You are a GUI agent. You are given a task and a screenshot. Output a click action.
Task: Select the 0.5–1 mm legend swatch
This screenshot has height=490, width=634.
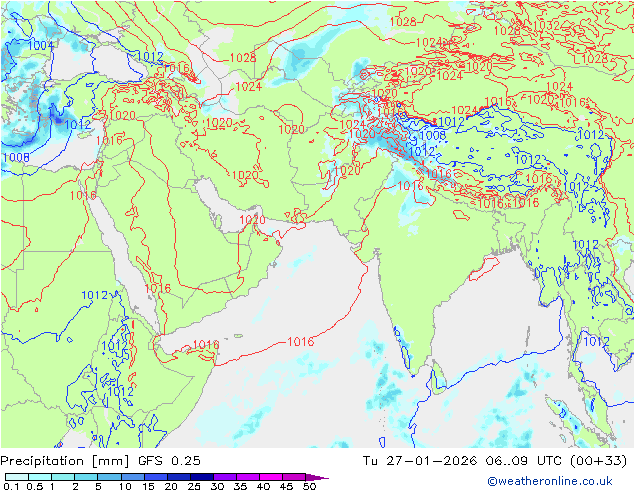40,477
